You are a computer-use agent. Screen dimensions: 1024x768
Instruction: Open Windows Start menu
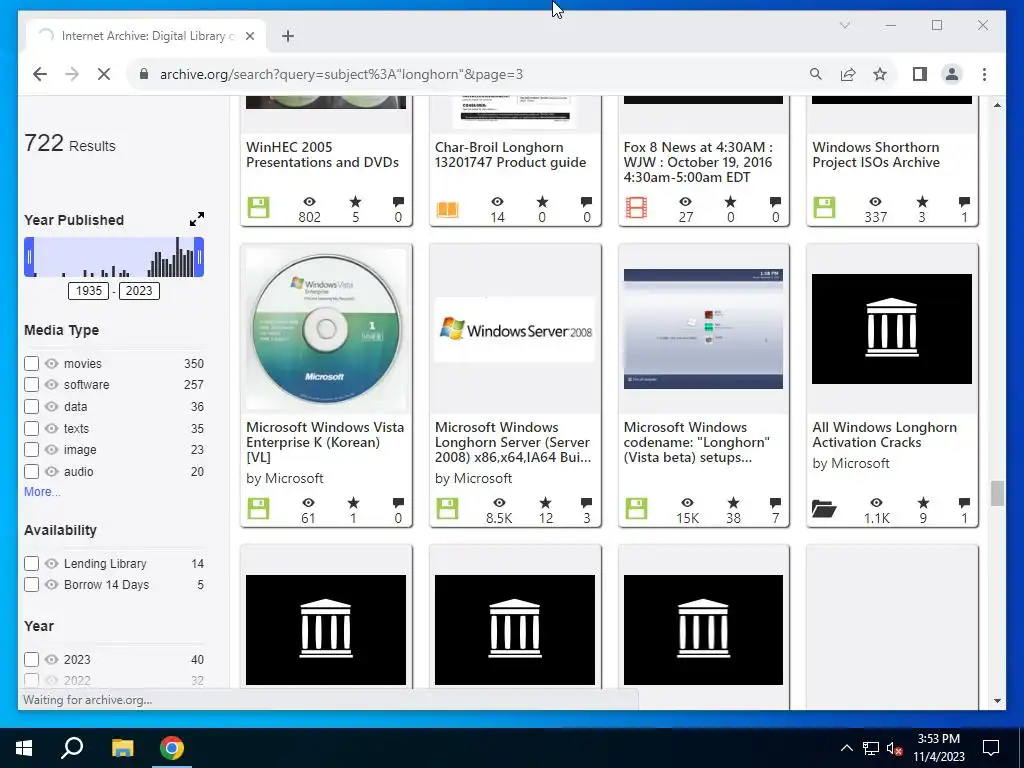[24, 748]
